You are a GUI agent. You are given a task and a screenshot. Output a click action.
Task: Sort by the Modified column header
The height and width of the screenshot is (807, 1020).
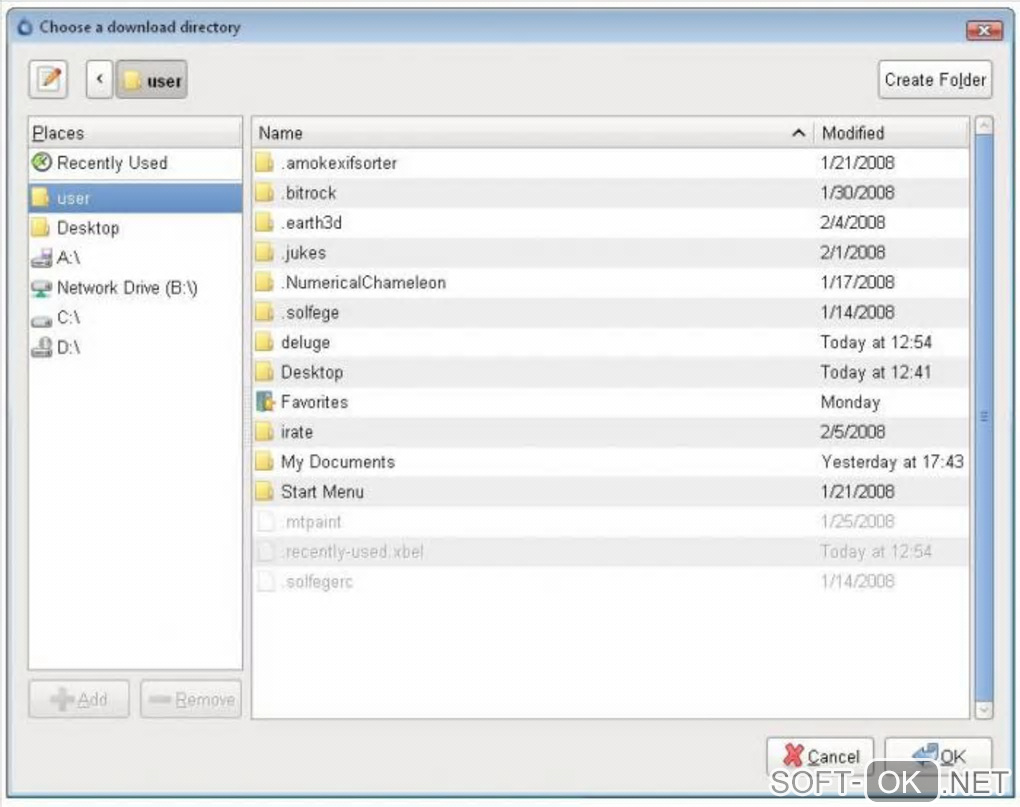[x=891, y=133]
